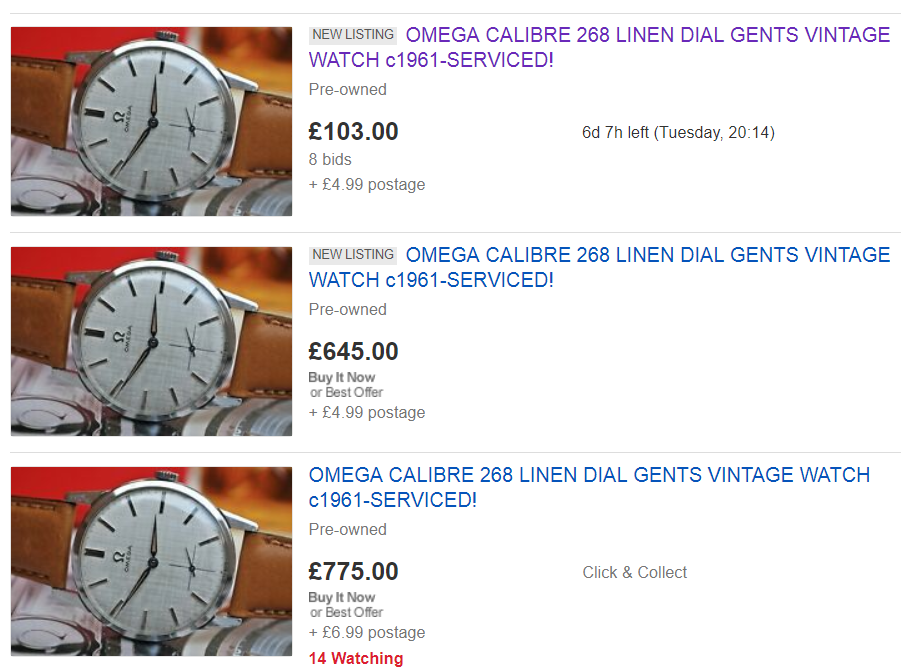Open the Omega title without a New Listing badge
920x670 pixels.
[x=589, y=487]
